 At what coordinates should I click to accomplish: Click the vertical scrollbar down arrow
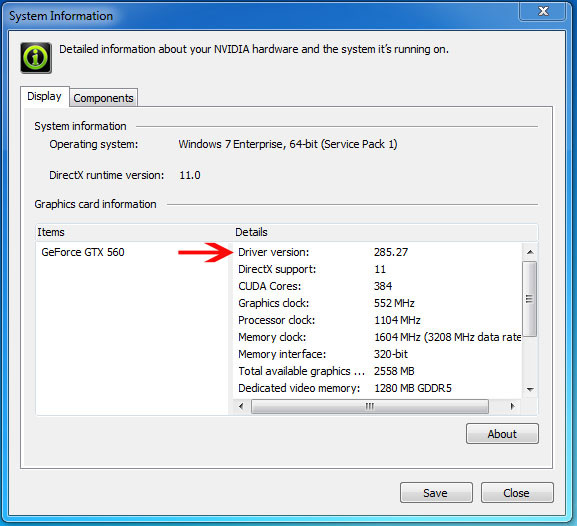point(530,389)
